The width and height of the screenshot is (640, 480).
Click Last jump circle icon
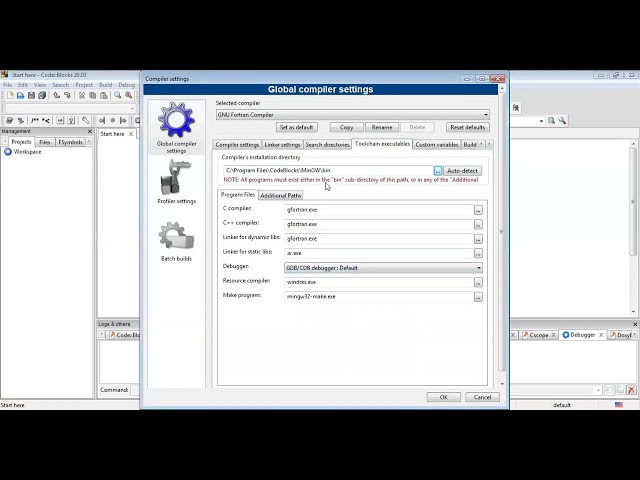pyautogui.click(x=113, y=120)
